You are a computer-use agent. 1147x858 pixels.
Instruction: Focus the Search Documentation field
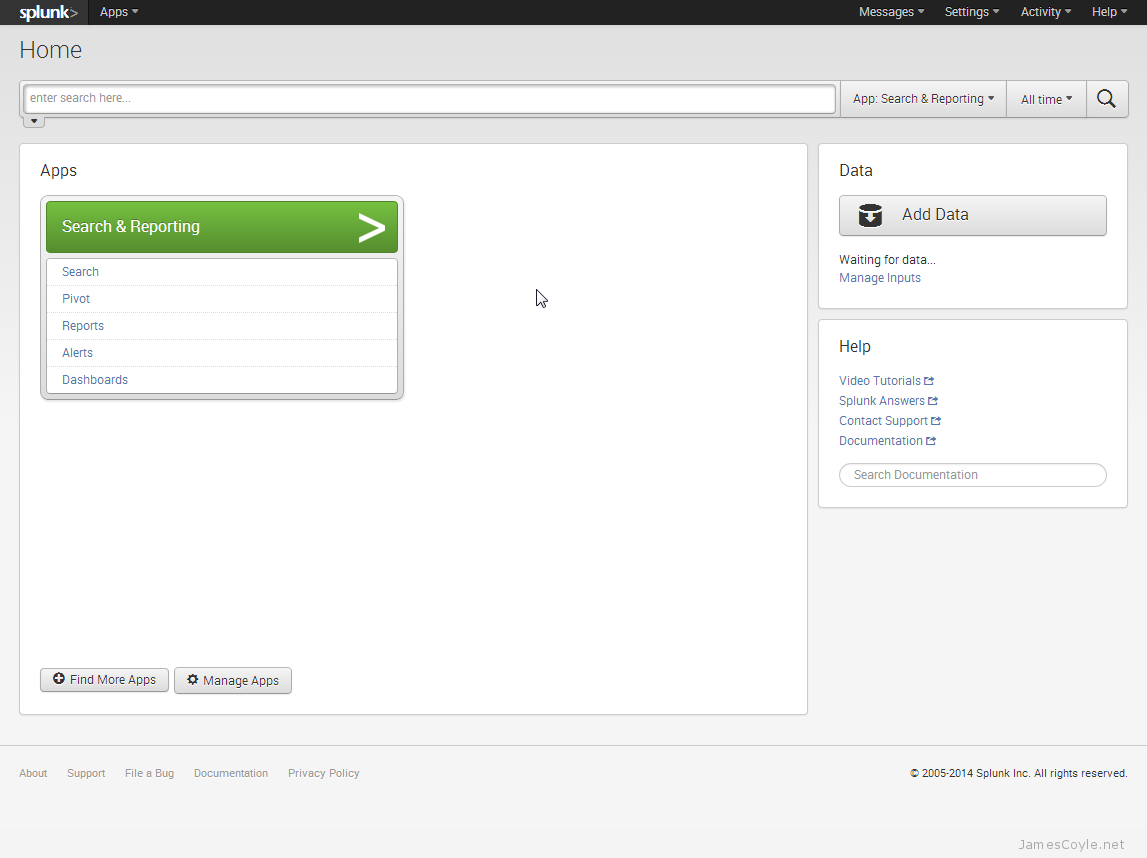tap(972, 475)
